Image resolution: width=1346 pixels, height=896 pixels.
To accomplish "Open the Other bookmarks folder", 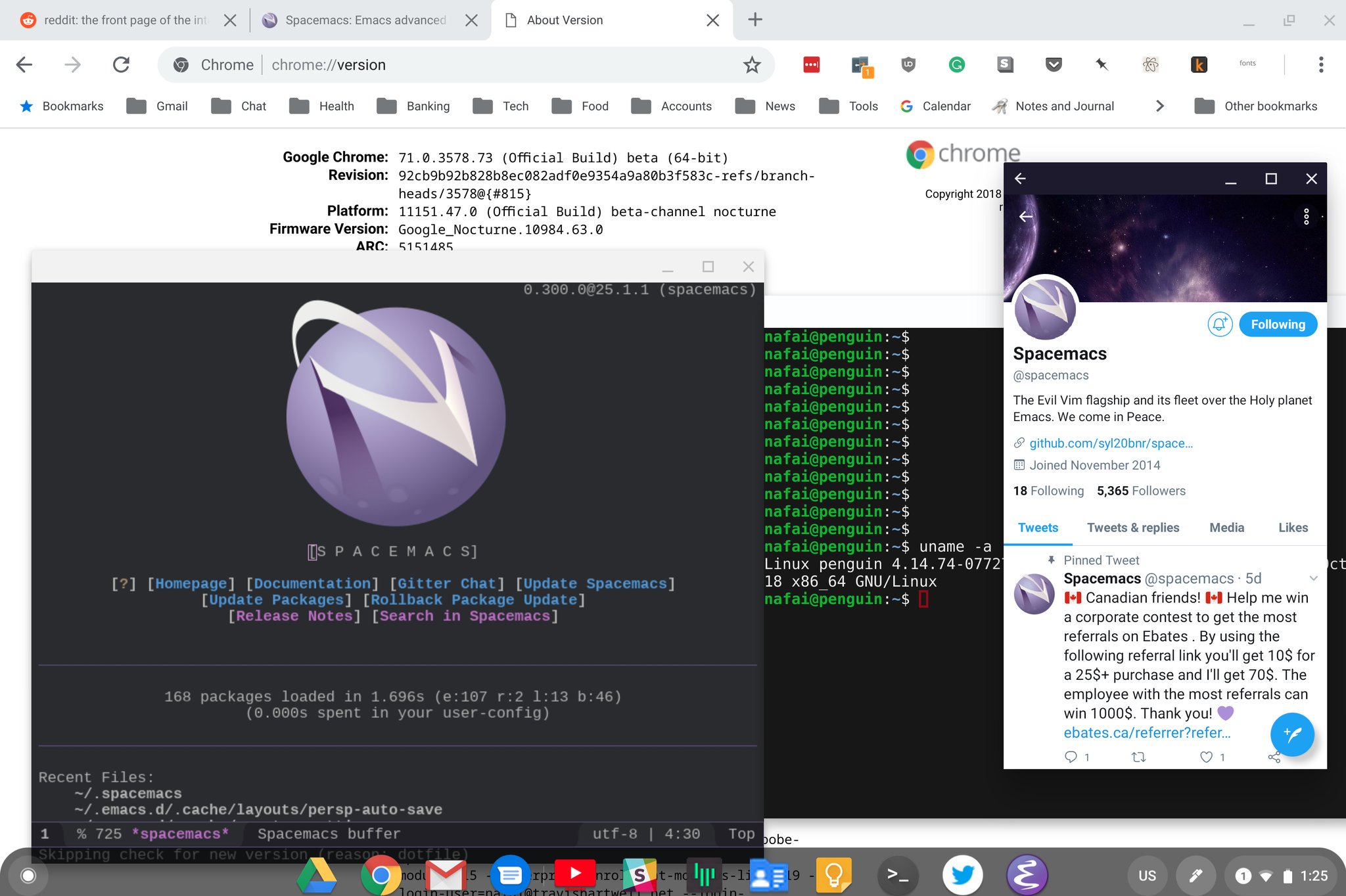I will [x=1255, y=106].
